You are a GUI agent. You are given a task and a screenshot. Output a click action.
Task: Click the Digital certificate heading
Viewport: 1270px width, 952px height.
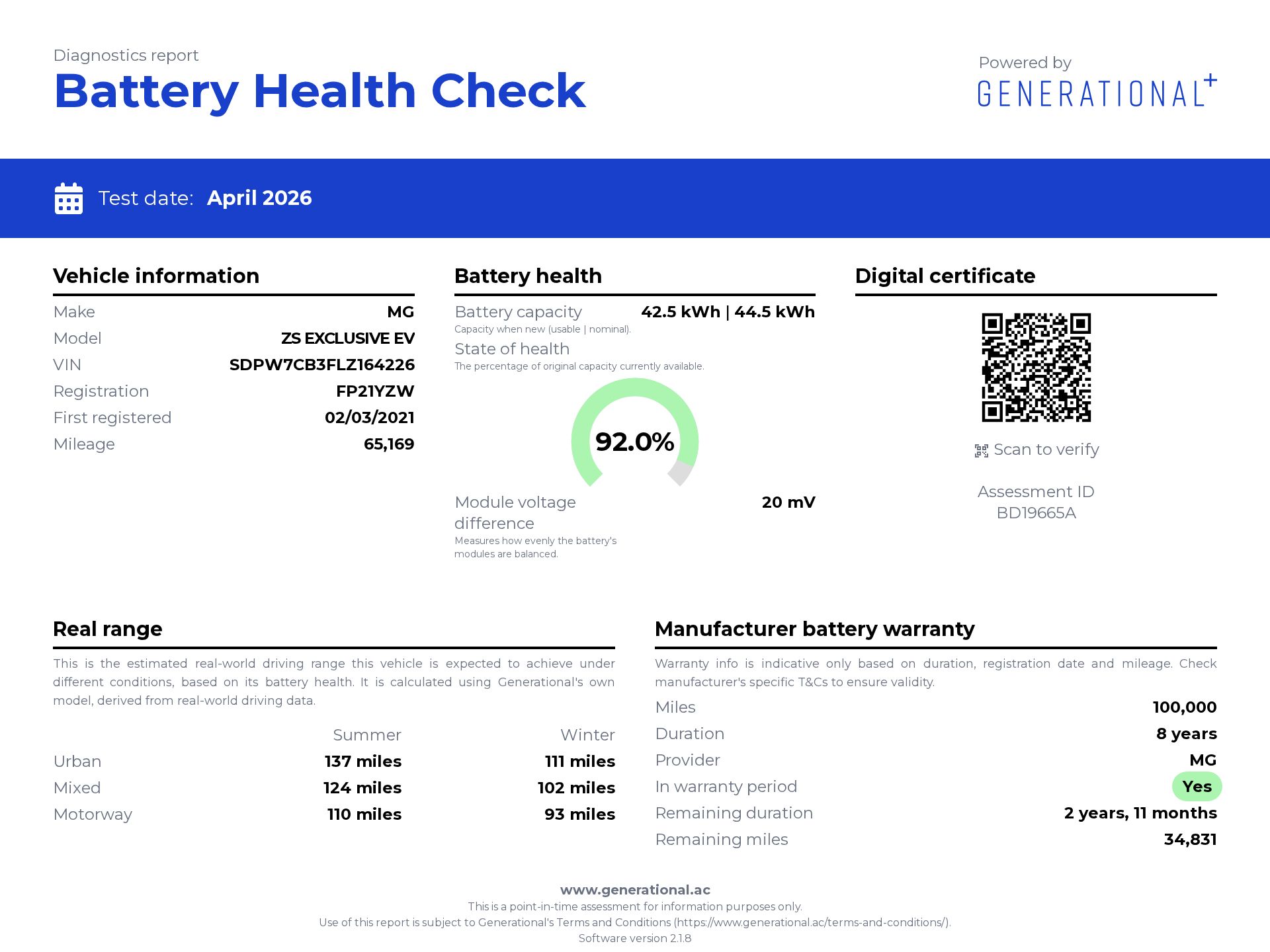tap(945, 276)
